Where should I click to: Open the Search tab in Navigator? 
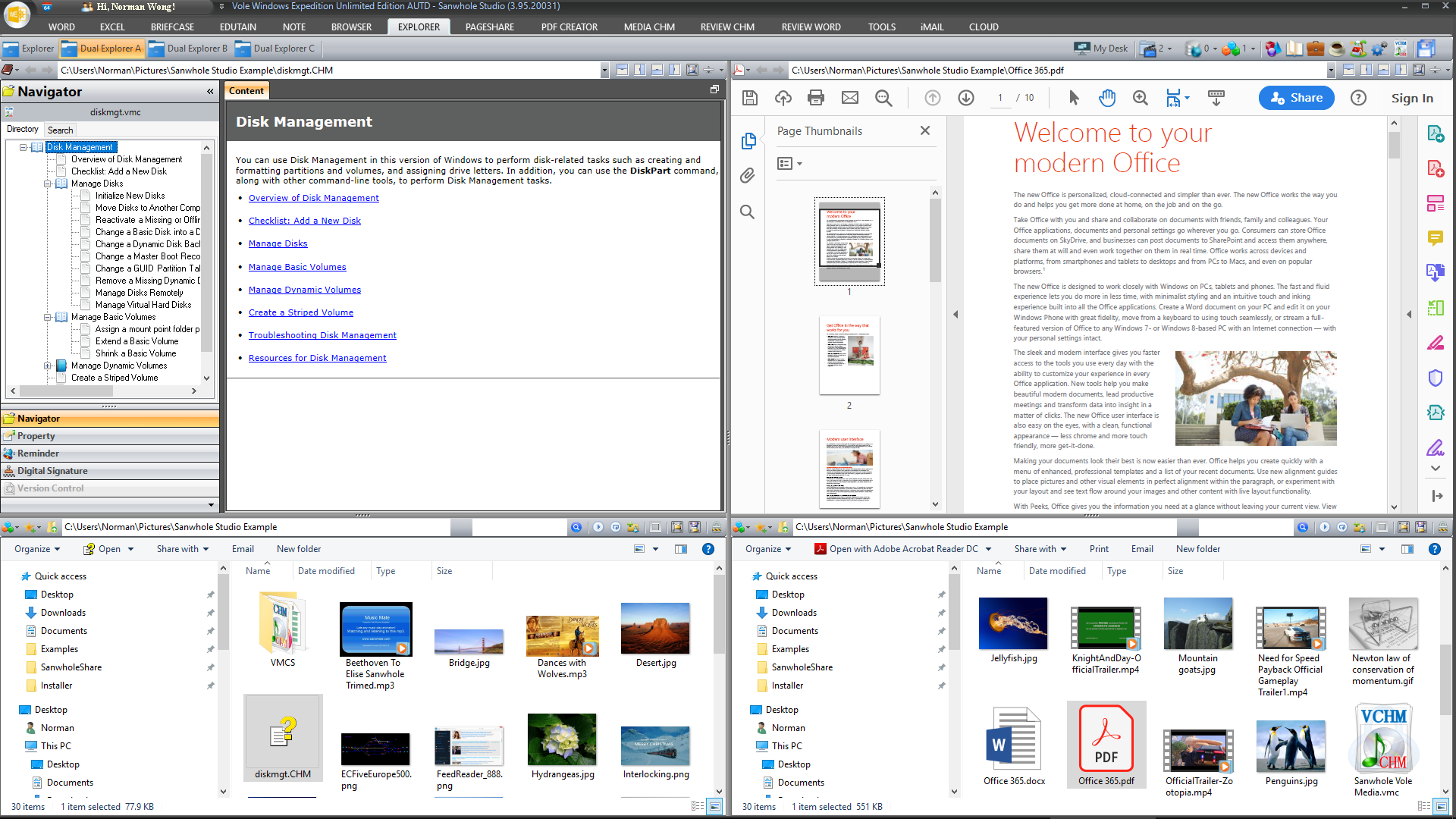[61, 130]
